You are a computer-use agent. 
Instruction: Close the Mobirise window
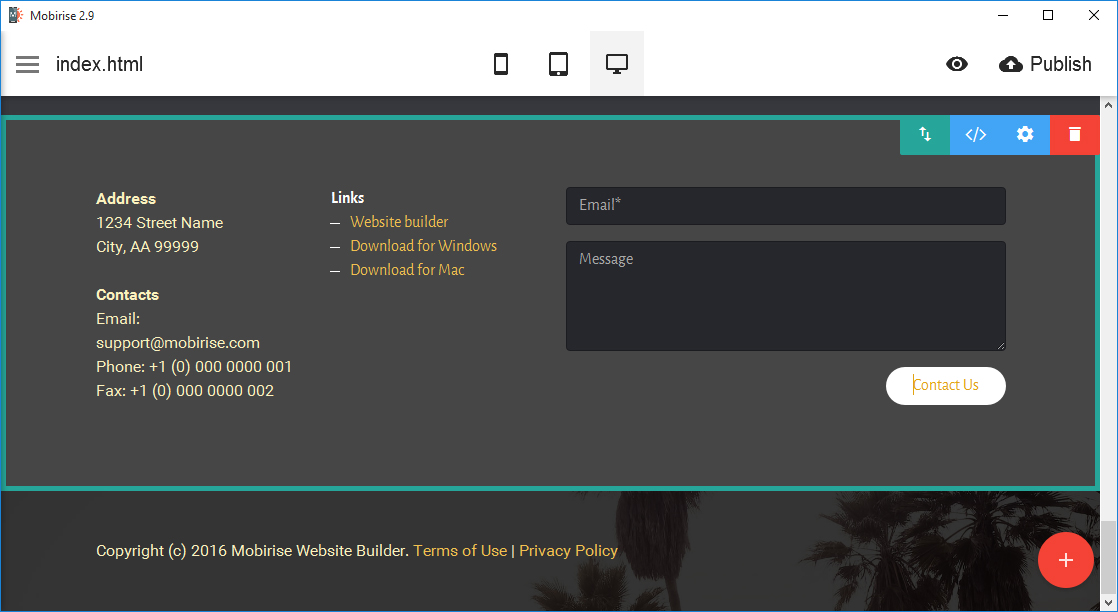pyautogui.click(x=1094, y=15)
